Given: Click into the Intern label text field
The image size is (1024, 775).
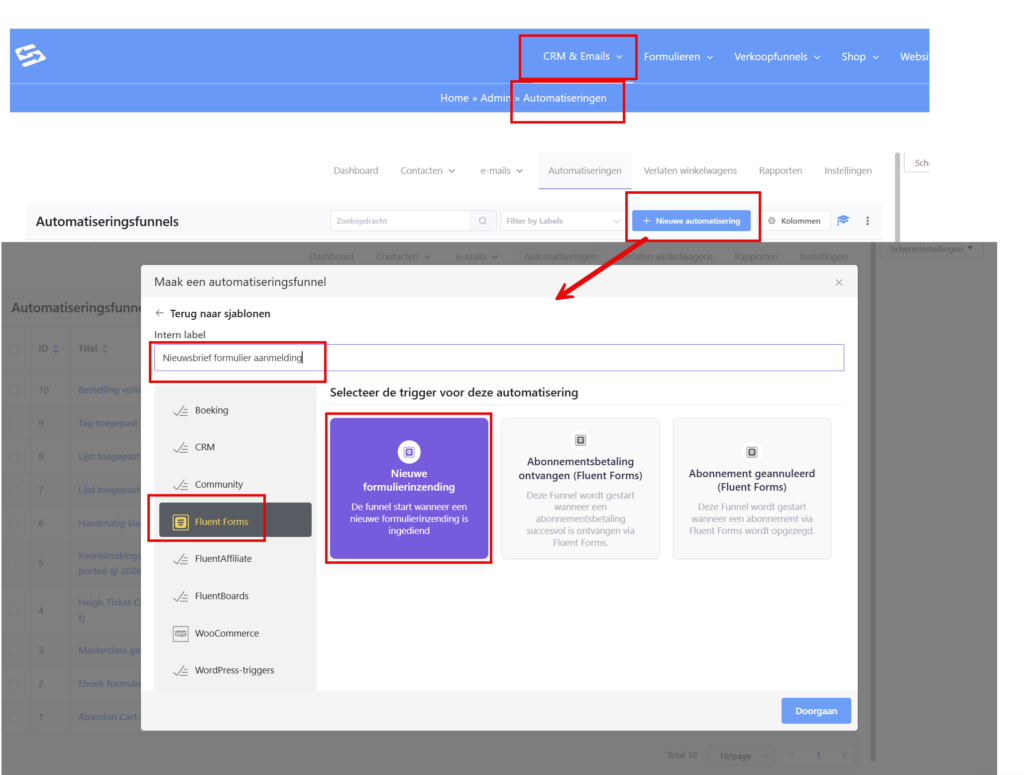Looking at the screenshot, I should click(498, 358).
